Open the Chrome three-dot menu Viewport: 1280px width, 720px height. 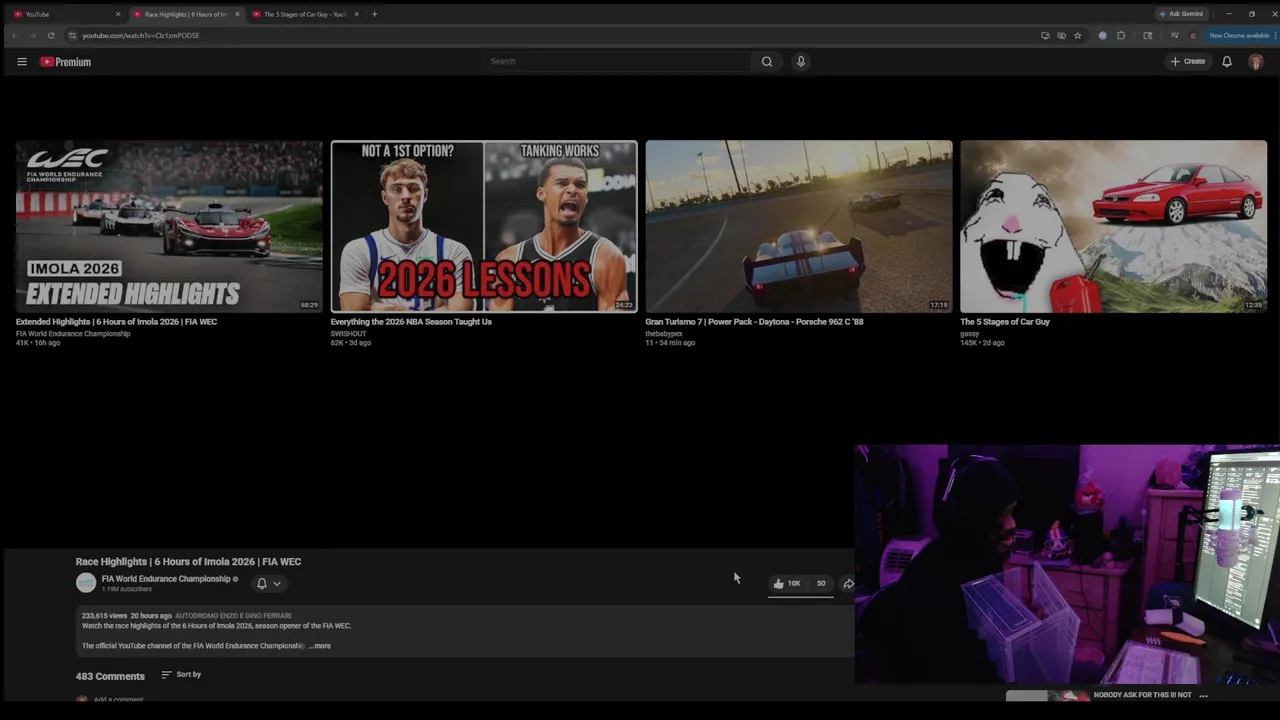(1275, 35)
